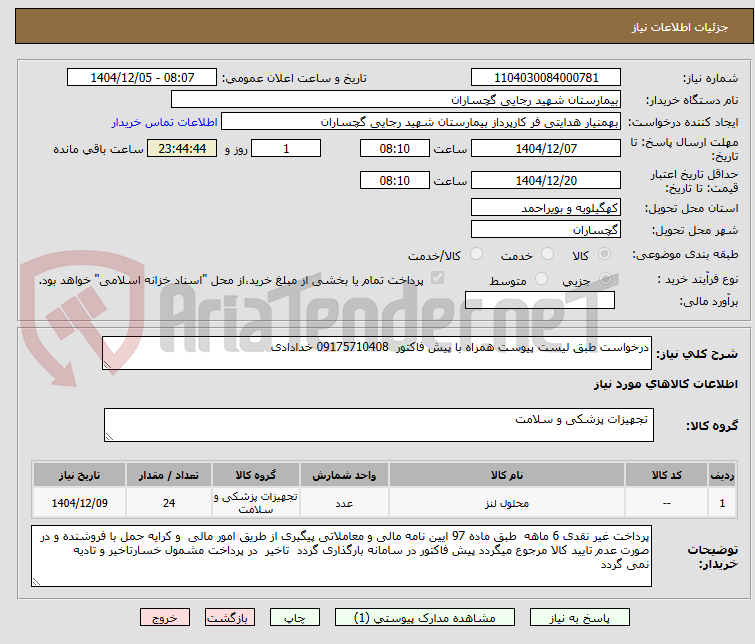The width and height of the screenshot is (755, 644).
Task: Click the تعداد / مقدار column header
Action: [169, 475]
